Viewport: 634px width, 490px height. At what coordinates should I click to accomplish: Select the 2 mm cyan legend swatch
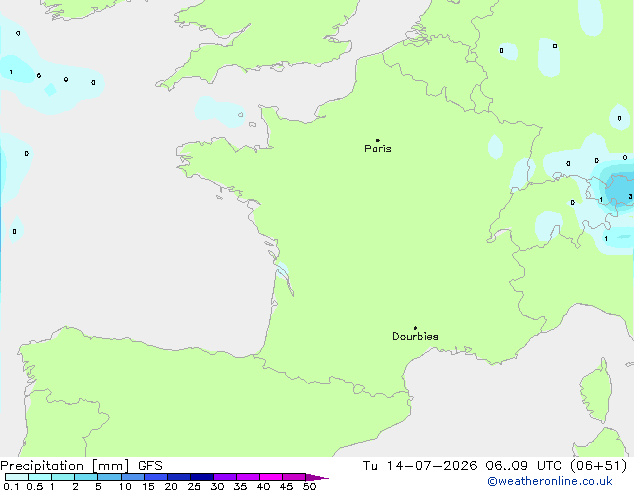tap(86, 477)
